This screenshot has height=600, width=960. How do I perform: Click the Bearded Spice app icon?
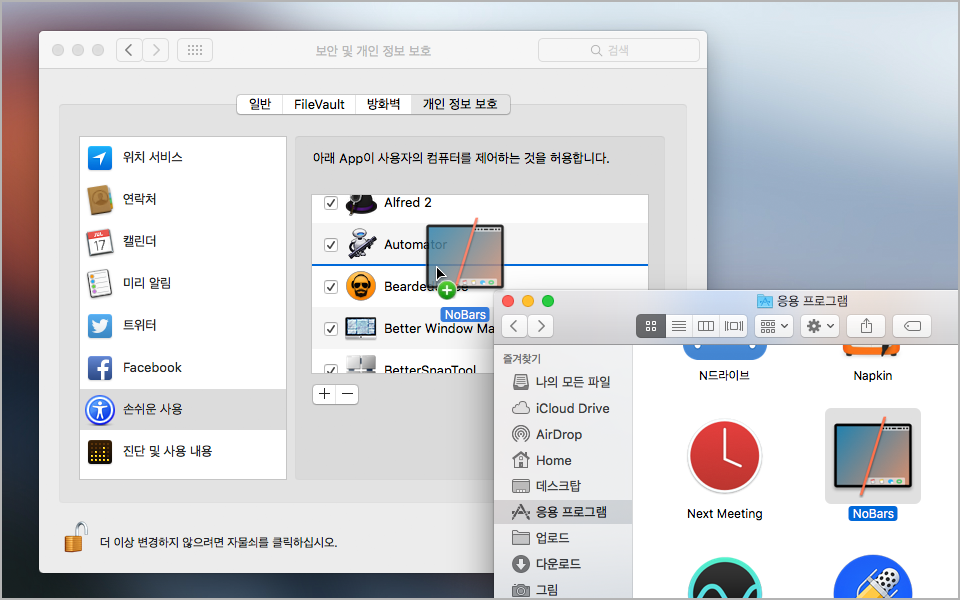click(x=361, y=286)
